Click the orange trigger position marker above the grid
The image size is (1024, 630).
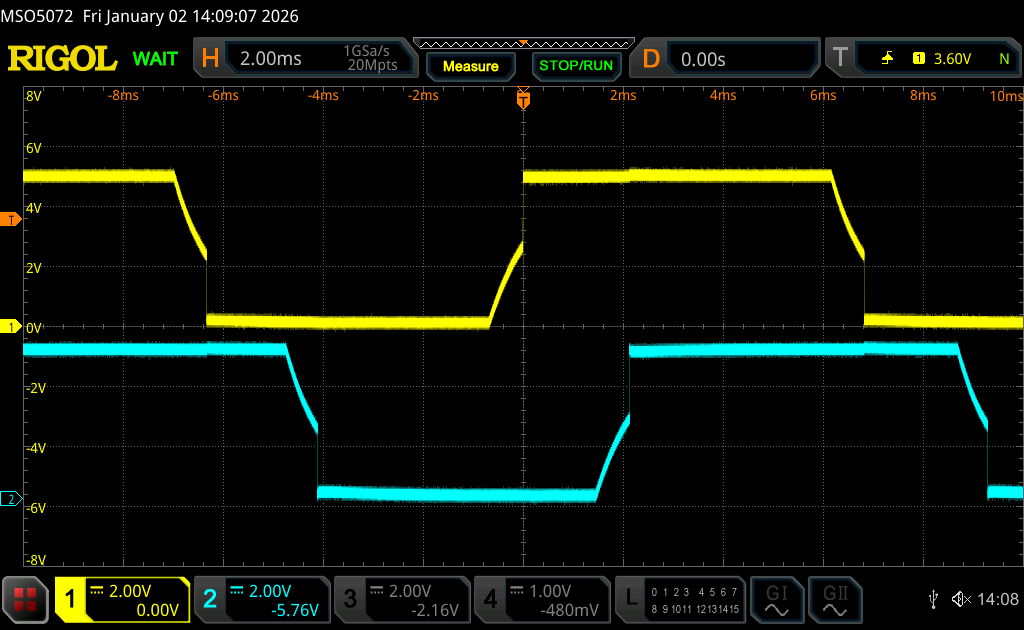pyautogui.click(x=523, y=99)
